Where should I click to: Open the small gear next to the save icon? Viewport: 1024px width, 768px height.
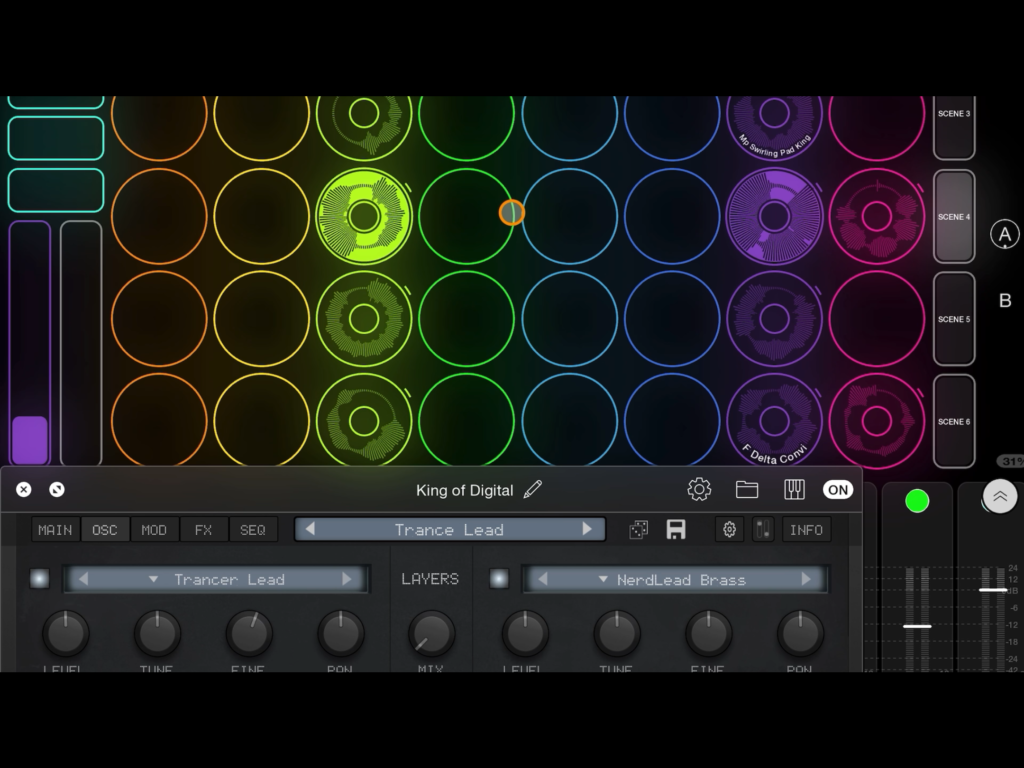click(729, 530)
